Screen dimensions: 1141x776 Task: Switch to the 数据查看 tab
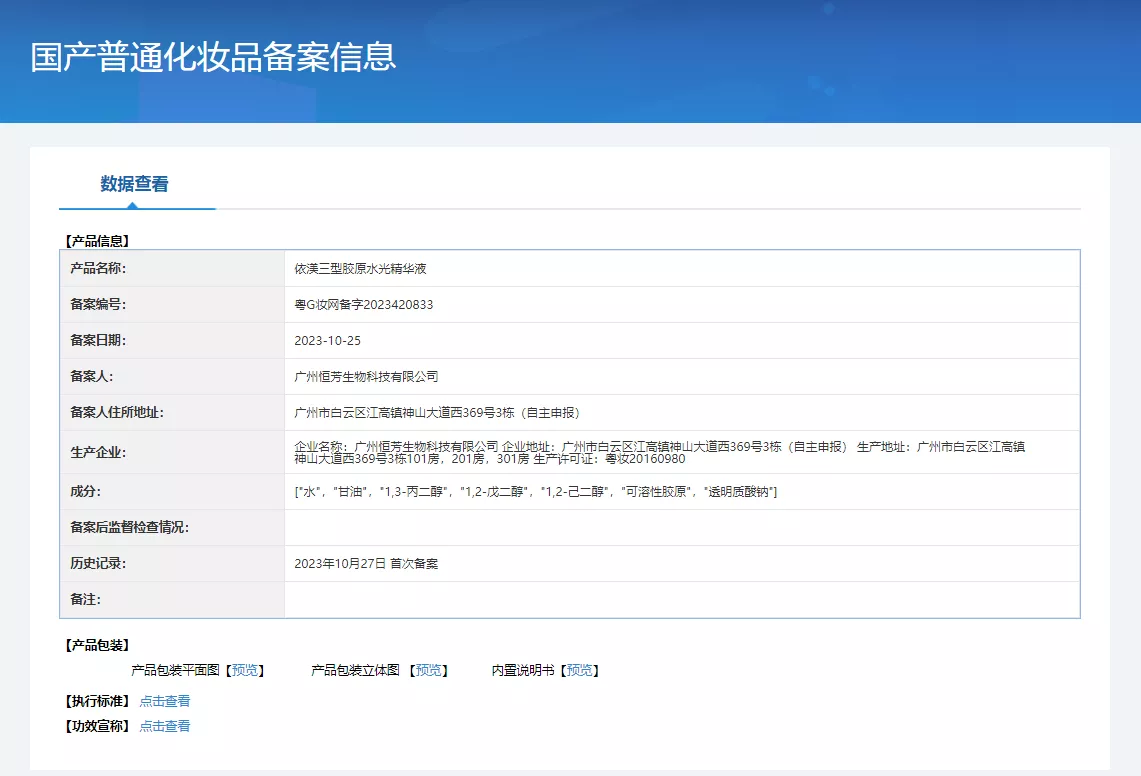134,184
